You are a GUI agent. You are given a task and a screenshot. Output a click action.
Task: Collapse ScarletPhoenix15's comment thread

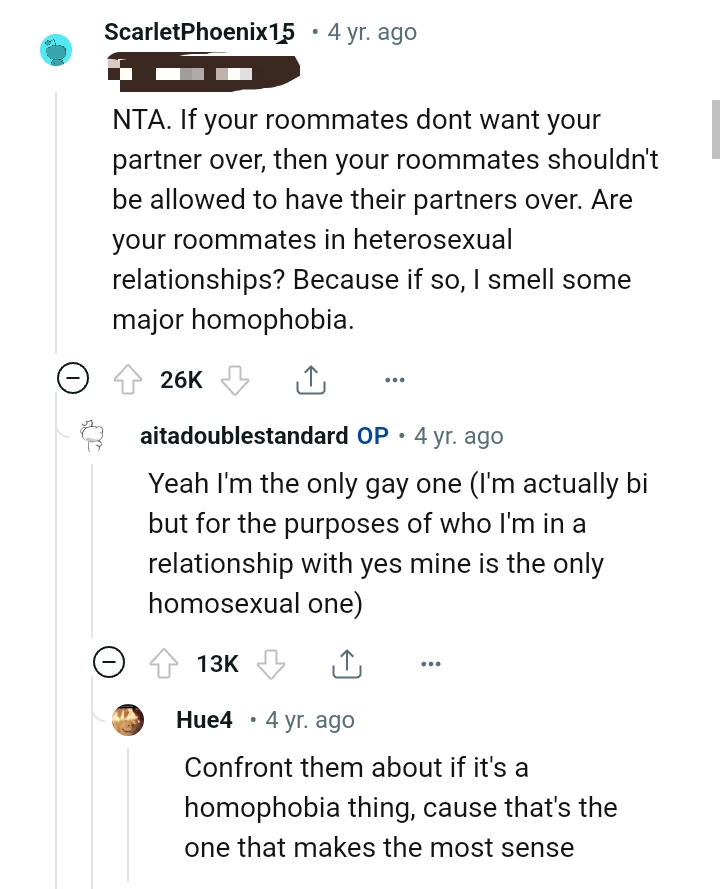(x=73, y=378)
